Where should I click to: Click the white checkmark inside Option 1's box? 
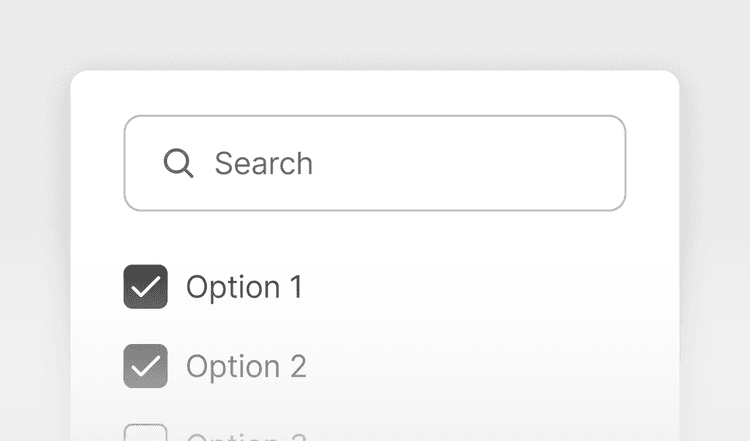coord(145,288)
